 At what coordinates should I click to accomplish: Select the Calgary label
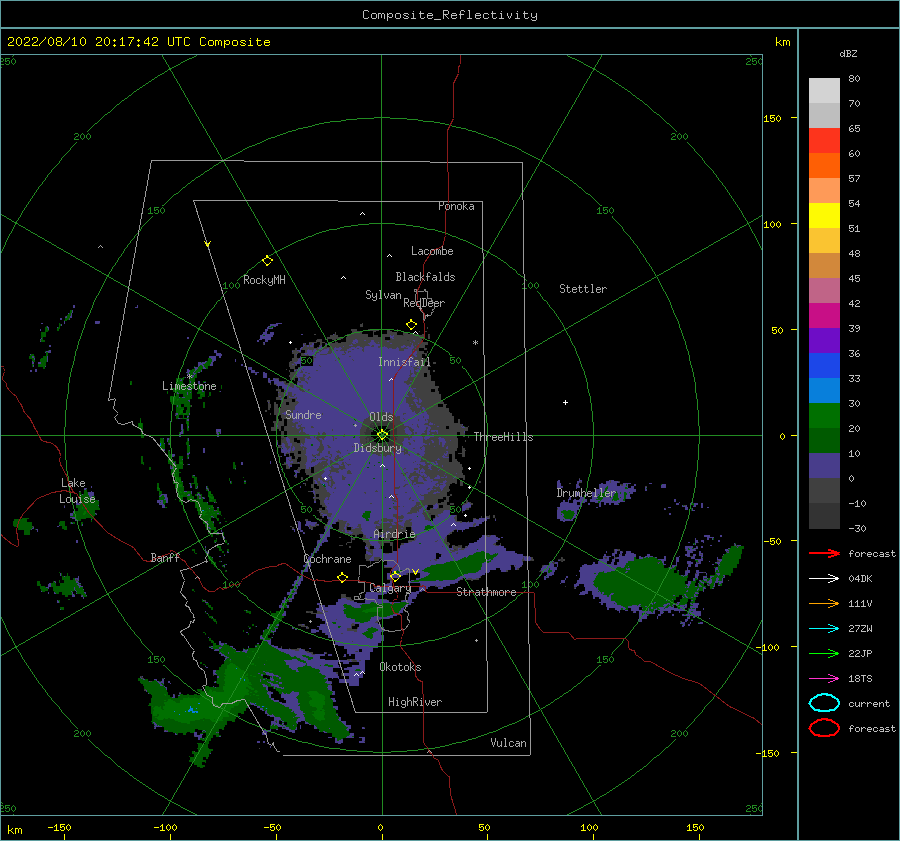[x=390, y=588]
